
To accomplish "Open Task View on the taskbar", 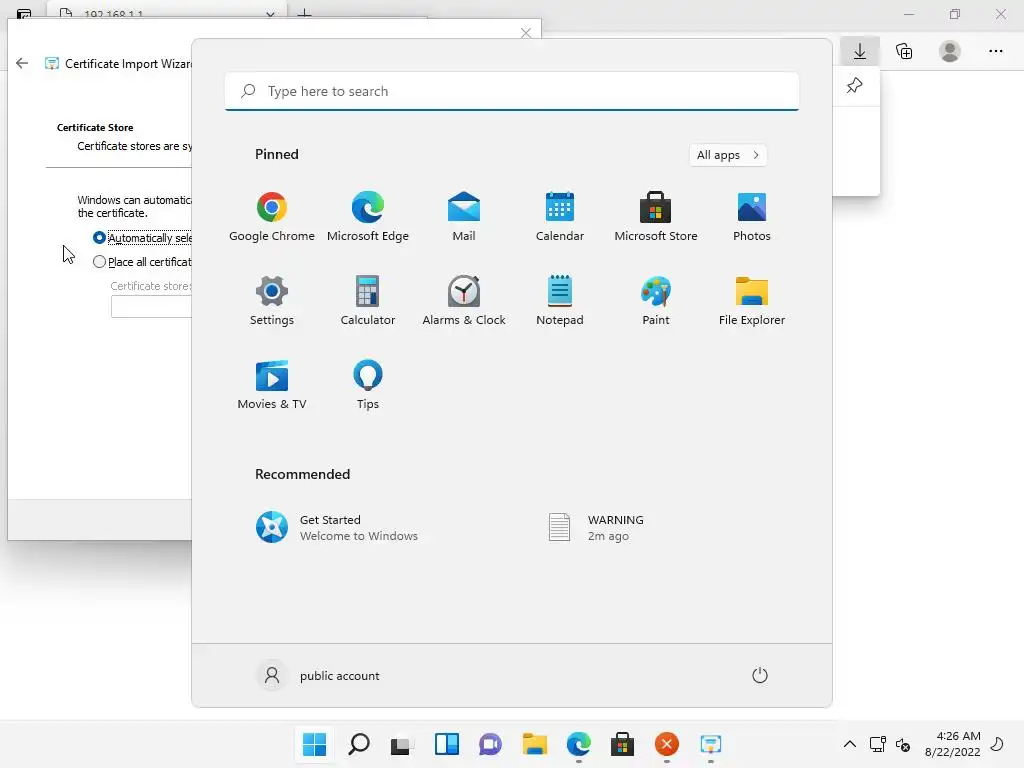I will [402, 744].
